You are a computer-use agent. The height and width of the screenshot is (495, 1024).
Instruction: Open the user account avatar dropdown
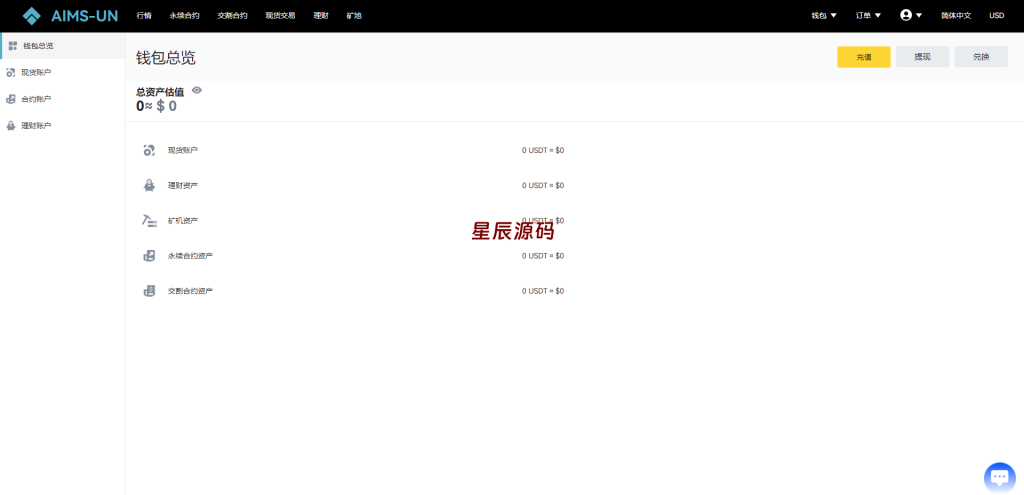coord(910,15)
